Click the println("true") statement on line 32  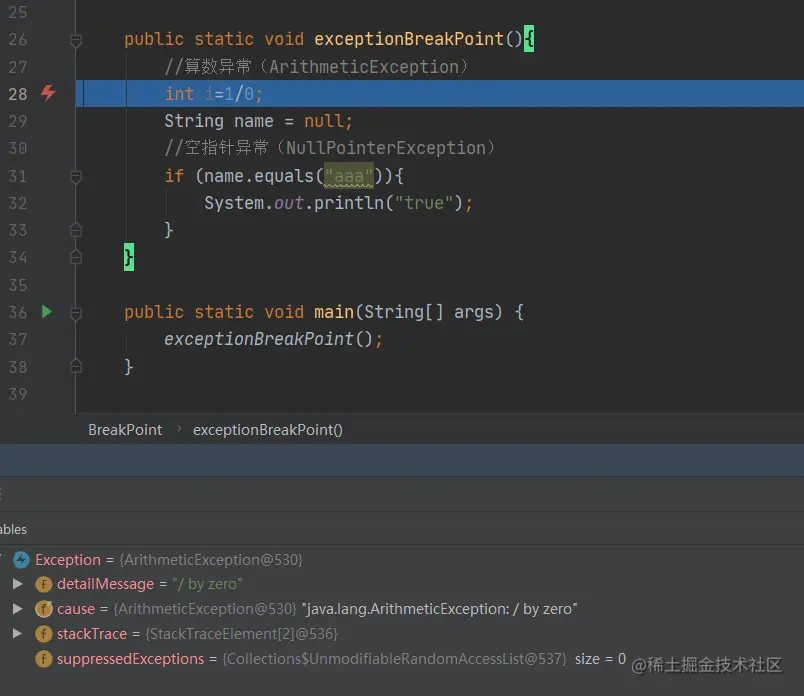coord(338,203)
